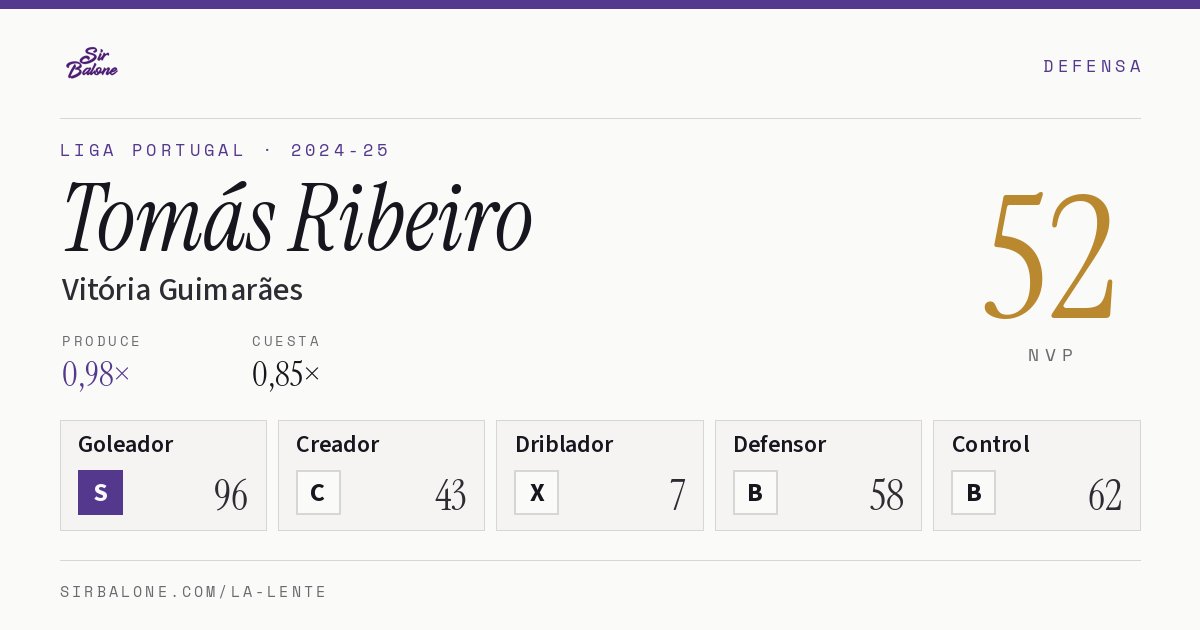Click the Creador card title

[x=337, y=444]
